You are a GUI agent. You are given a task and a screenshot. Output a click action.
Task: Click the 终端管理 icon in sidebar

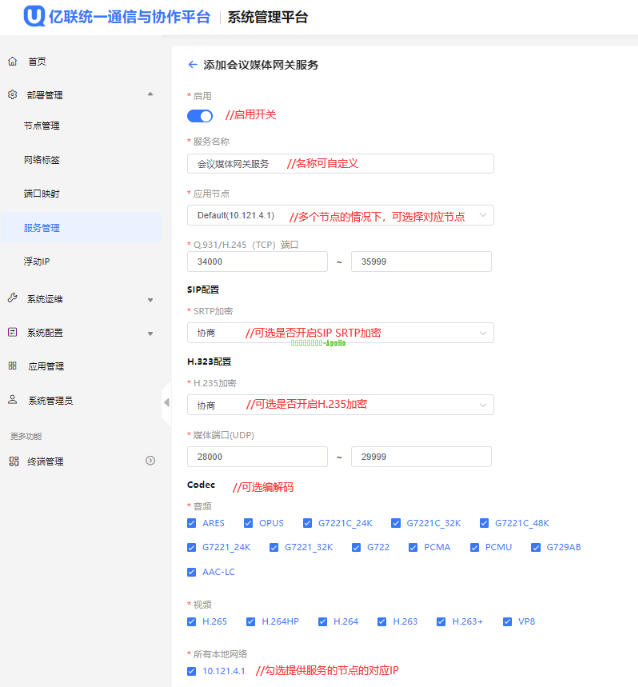[13, 461]
